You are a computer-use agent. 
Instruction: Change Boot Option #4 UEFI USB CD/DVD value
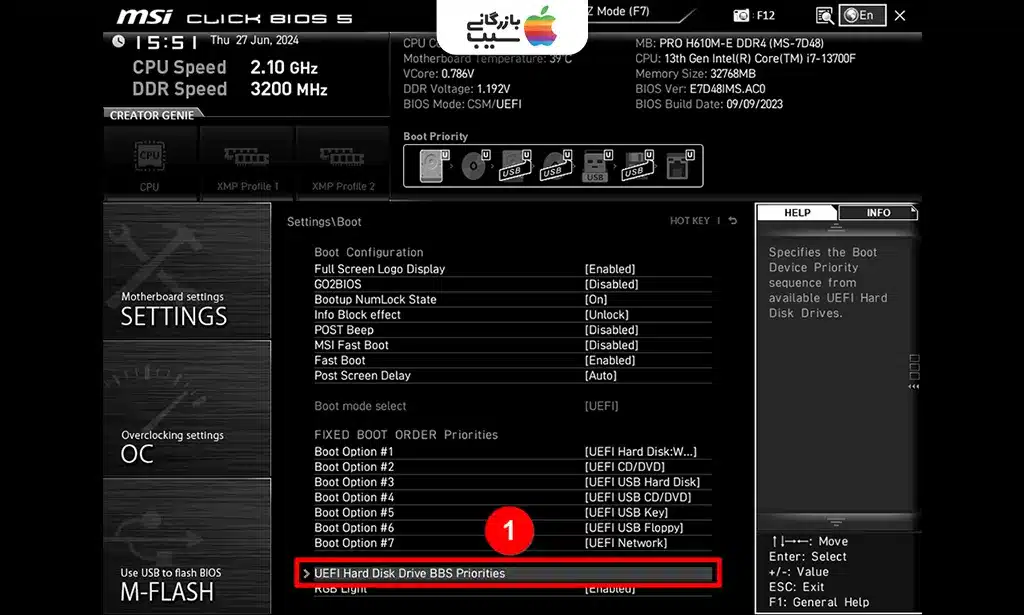tap(638, 497)
